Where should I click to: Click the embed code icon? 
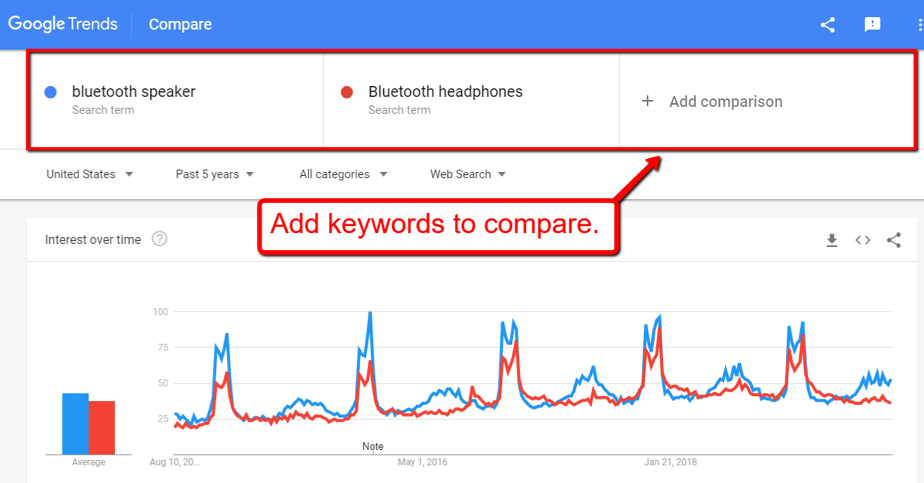click(862, 240)
